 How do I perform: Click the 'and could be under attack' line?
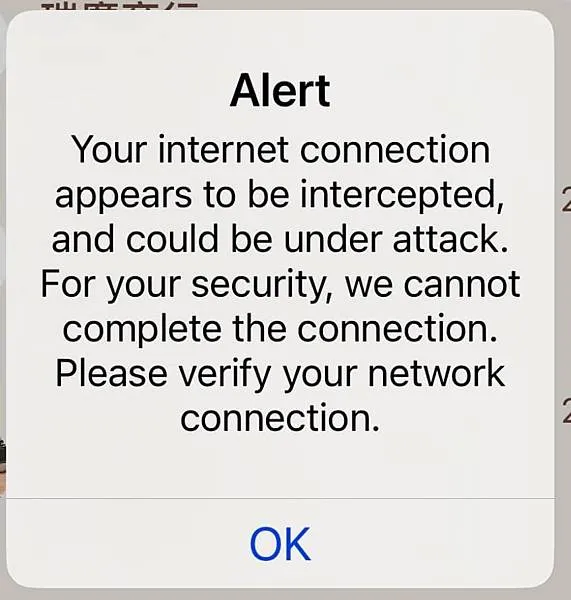click(x=280, y=239)
